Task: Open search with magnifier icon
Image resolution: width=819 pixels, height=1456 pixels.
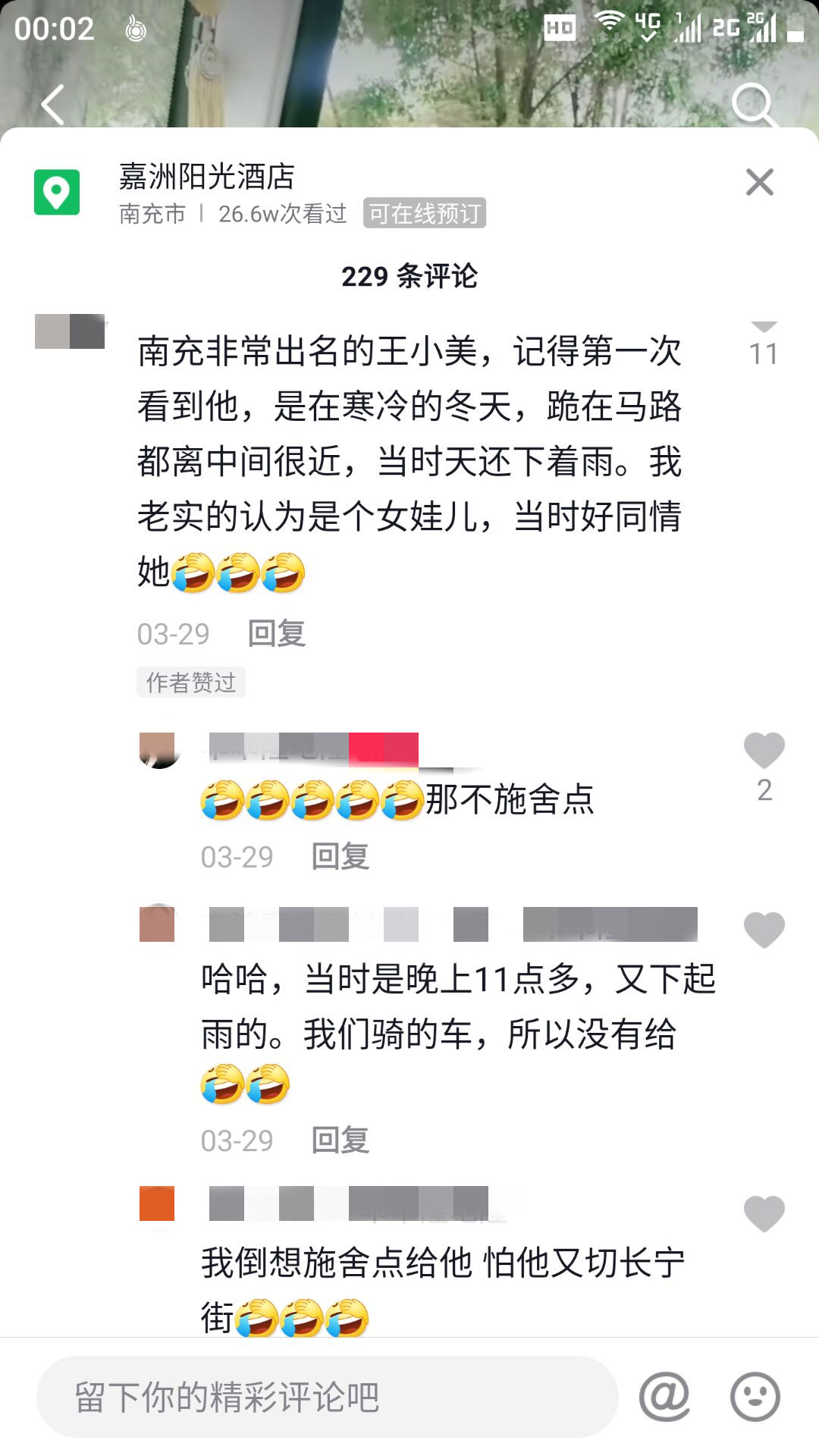Action: pos(754,105)
